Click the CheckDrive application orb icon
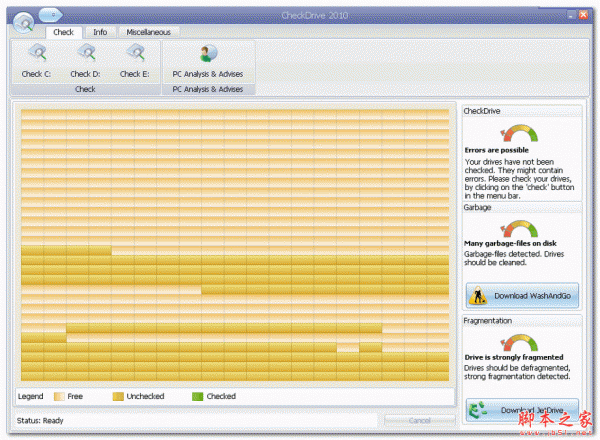This screenshot has height=440, width=600. [22, 22]
